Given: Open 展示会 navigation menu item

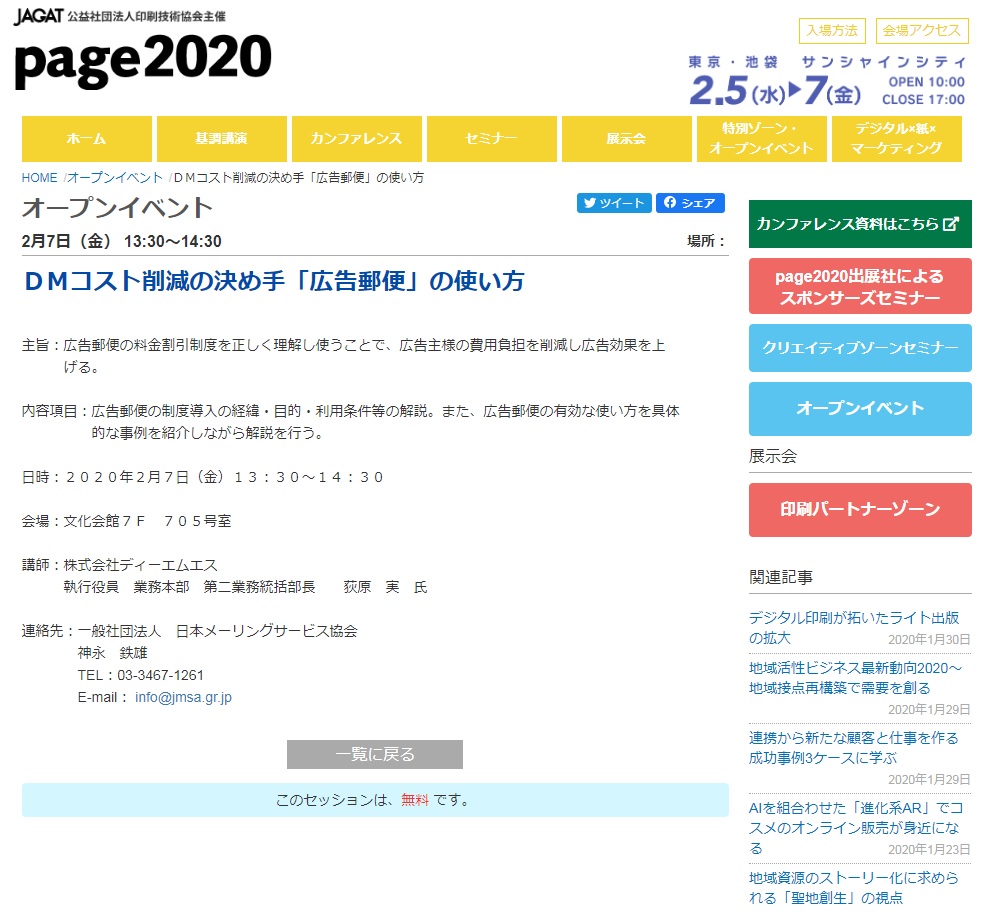Looking at the screenshot, I should (627, 139).
